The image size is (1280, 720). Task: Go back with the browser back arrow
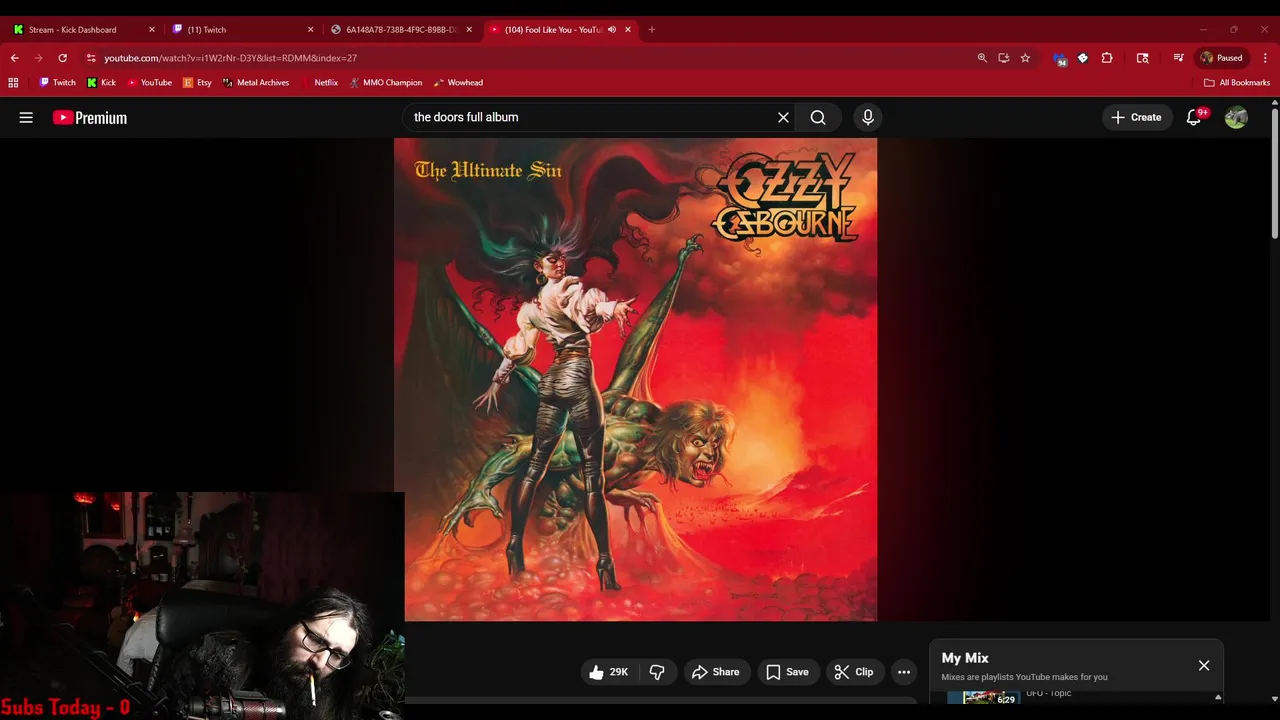tap(15, 58)
